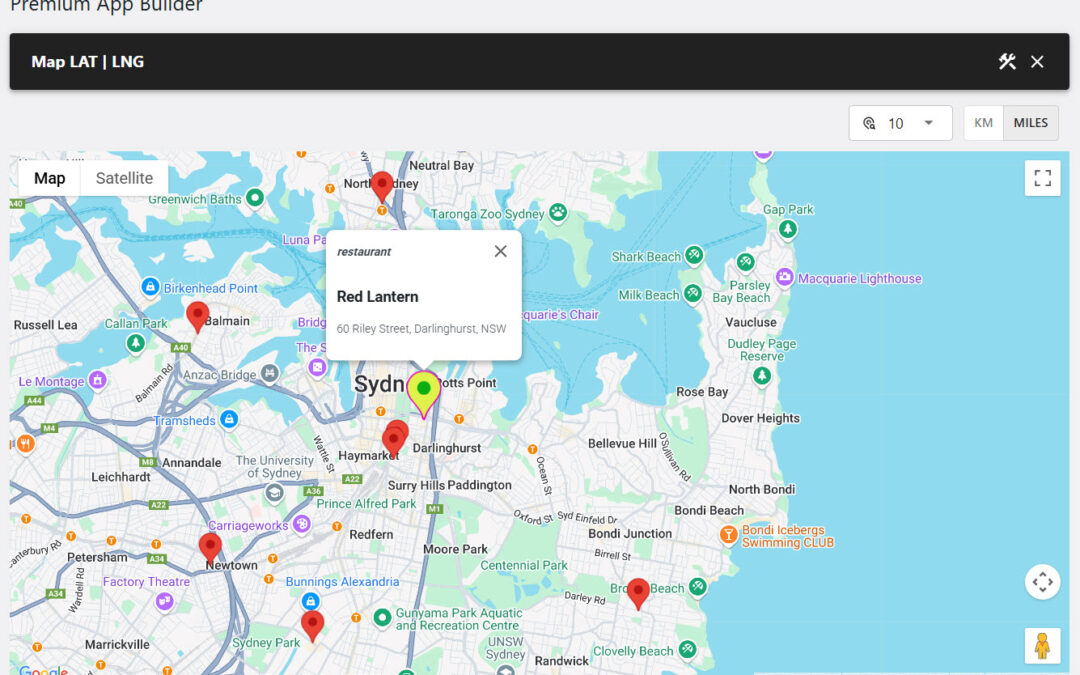This screenshot has height=675, width=1080.
Task: Click the red marker at Bronte Beach
Action: click(638, 593)
